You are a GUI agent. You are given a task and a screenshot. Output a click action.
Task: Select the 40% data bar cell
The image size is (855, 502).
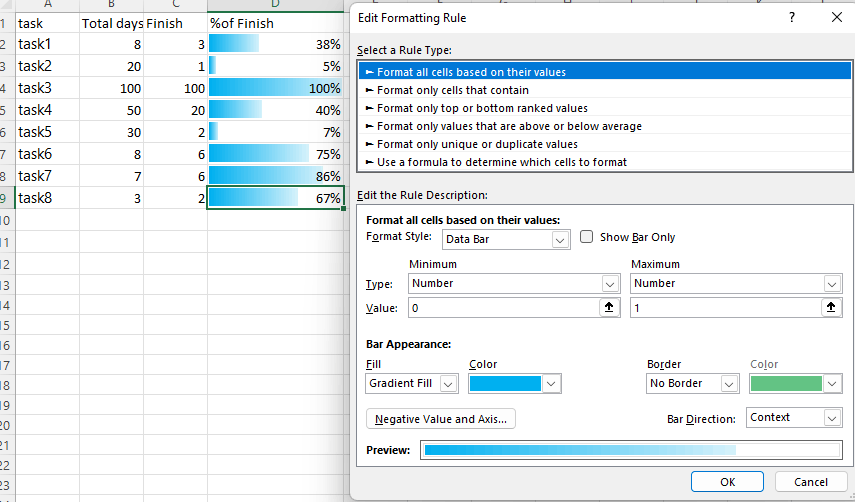[275, 110]
